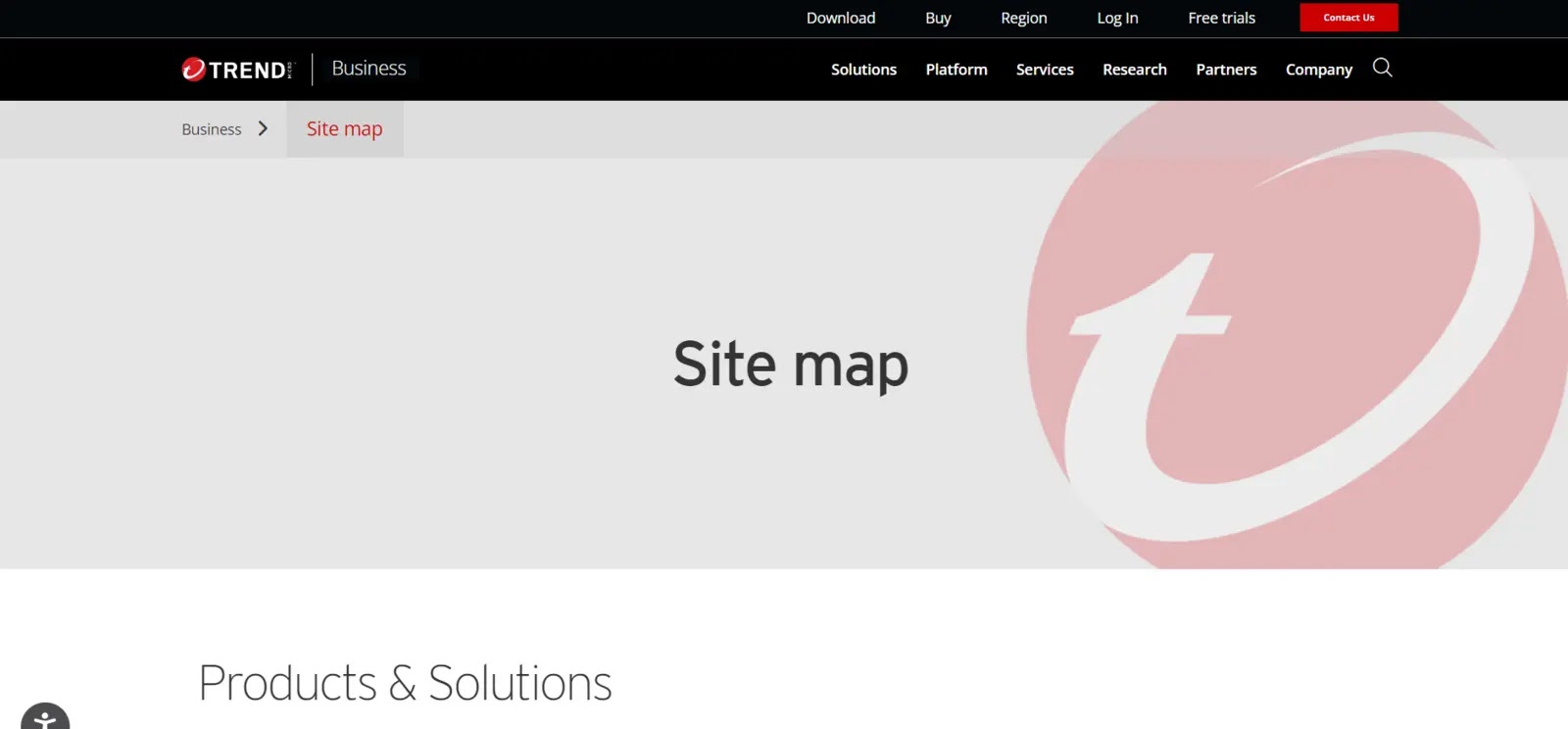Open the Solutions menu
Image resolution: width=1568 pixels, height=729 pixels.
(x=863, y=70)
